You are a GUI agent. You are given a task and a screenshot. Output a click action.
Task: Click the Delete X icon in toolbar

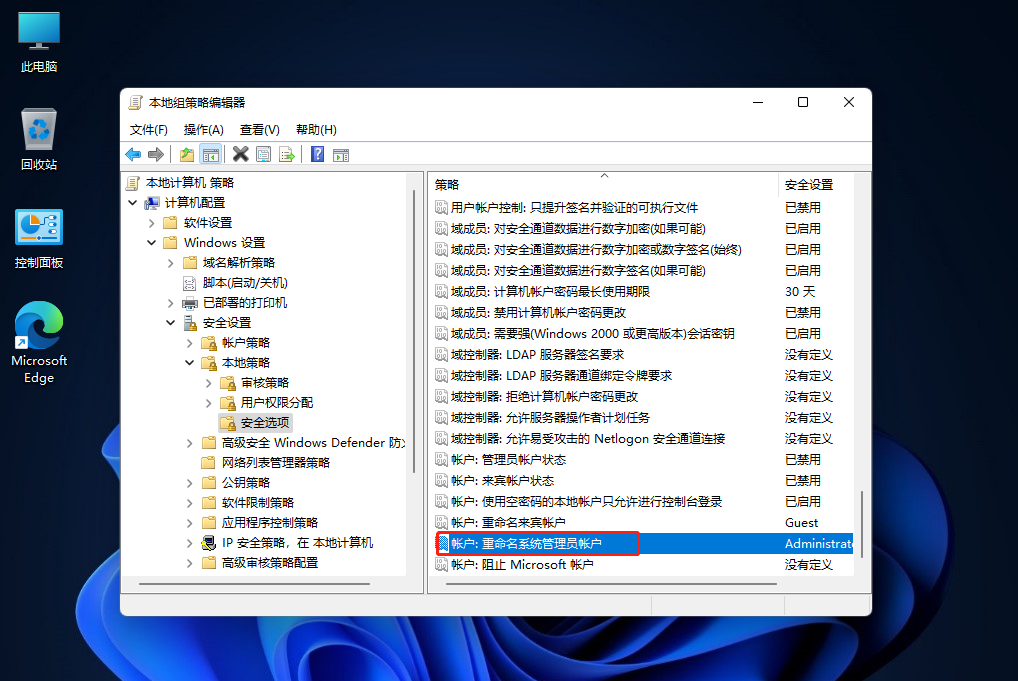point(240,154)
